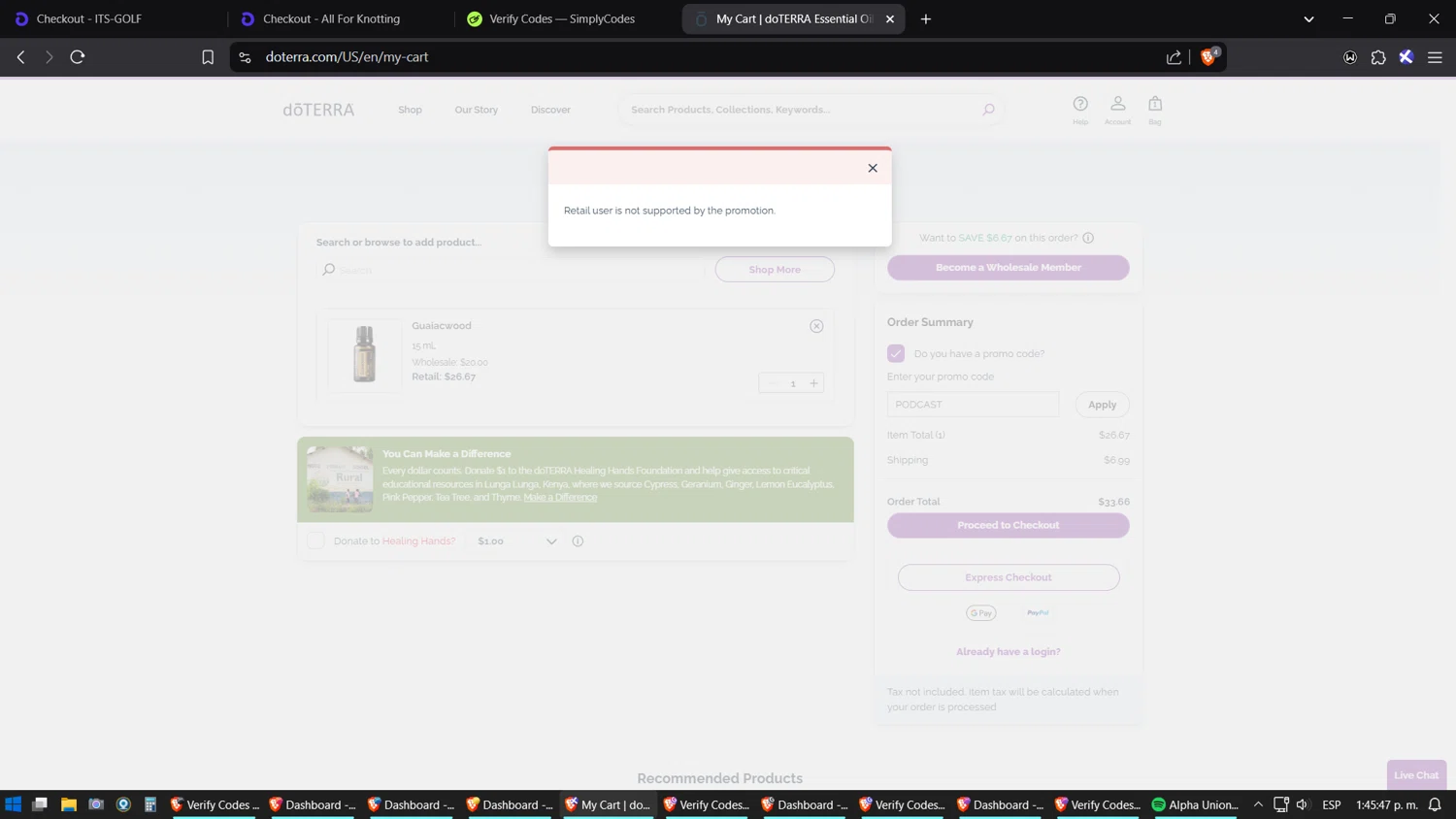Pay with PayPal
This screenshot has height=819, width=1456.
(x=1038, y=613)
